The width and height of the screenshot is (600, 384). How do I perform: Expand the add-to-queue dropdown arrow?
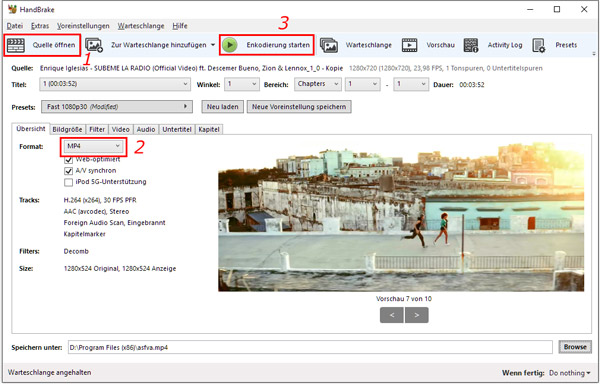click(213, 45)
